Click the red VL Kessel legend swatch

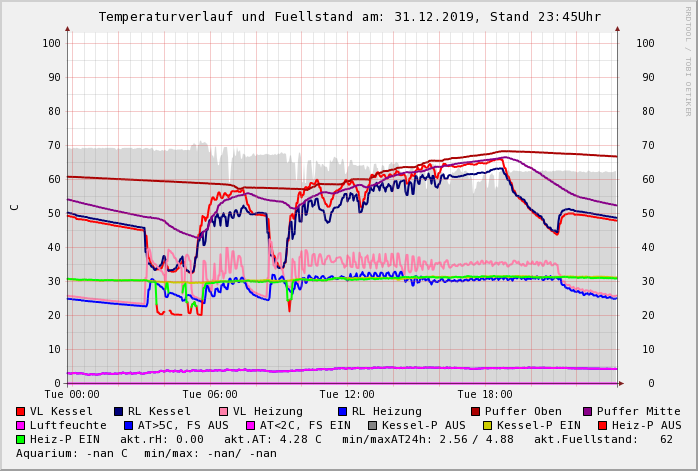21,411
